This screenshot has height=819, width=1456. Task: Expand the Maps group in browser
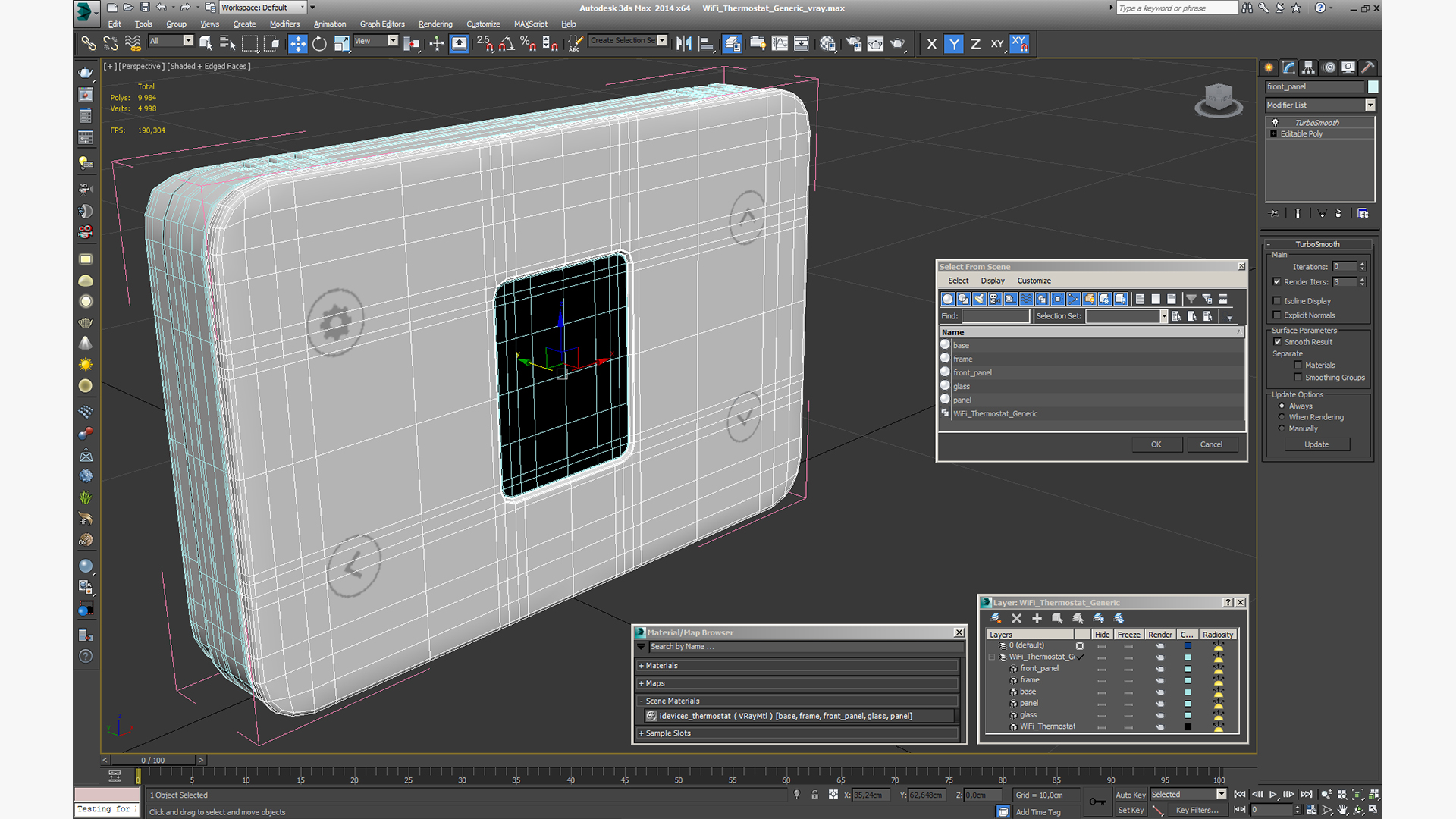[642, 683]
